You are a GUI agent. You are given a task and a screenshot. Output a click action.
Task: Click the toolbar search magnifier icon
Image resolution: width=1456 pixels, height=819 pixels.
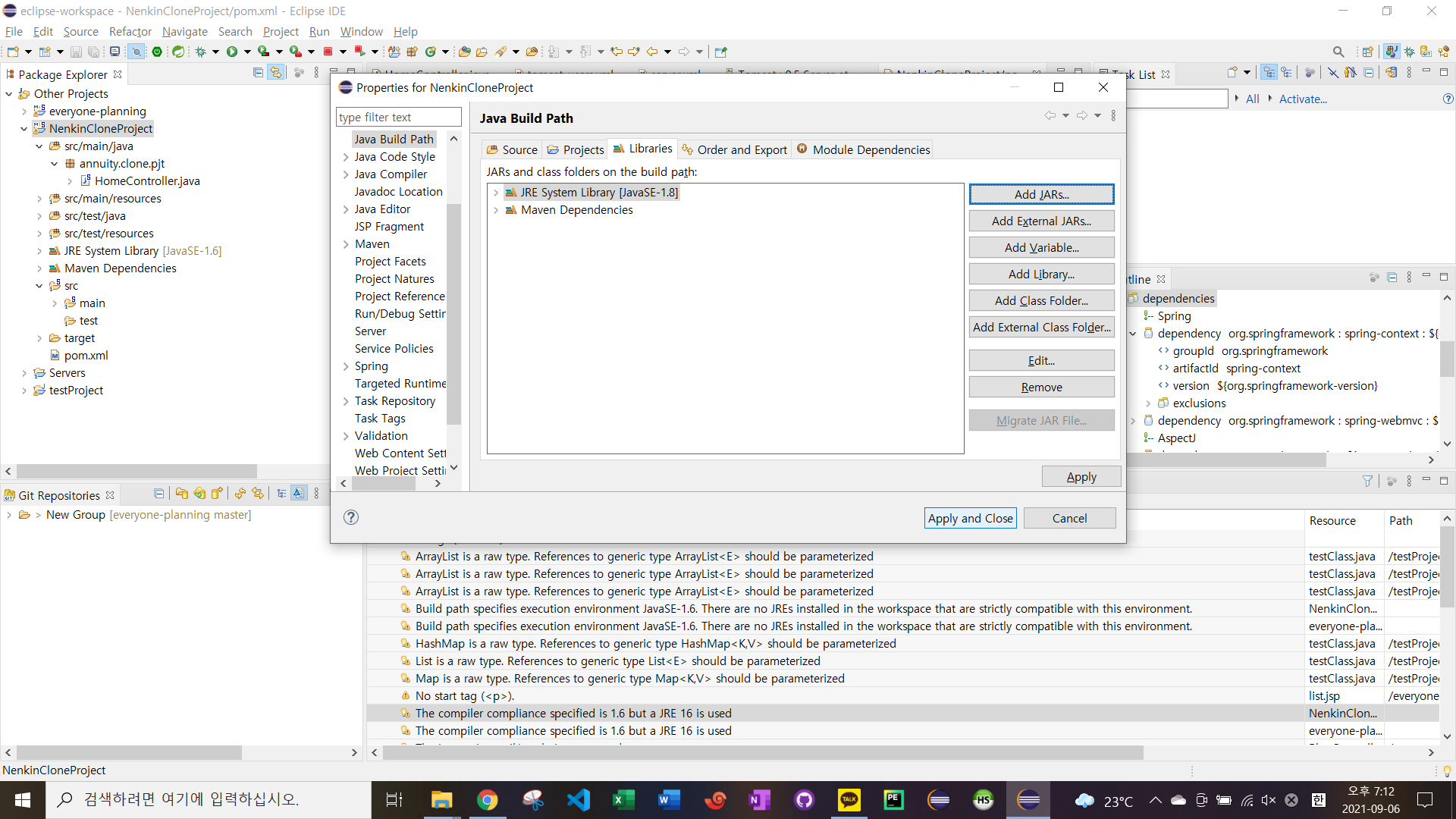pos(1338,52)
